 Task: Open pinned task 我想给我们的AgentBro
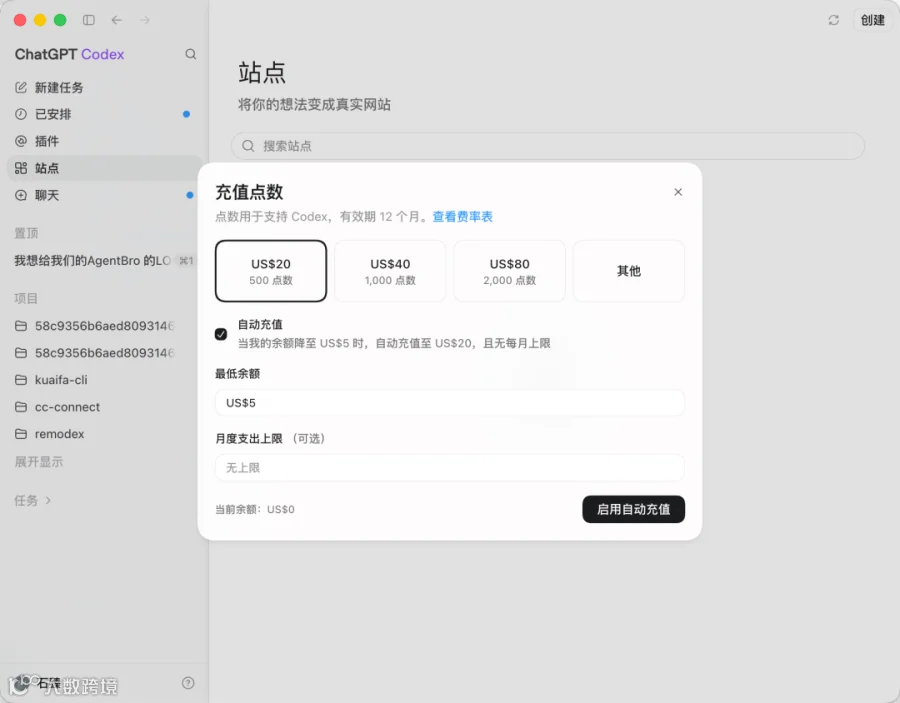tap(104, 261)
